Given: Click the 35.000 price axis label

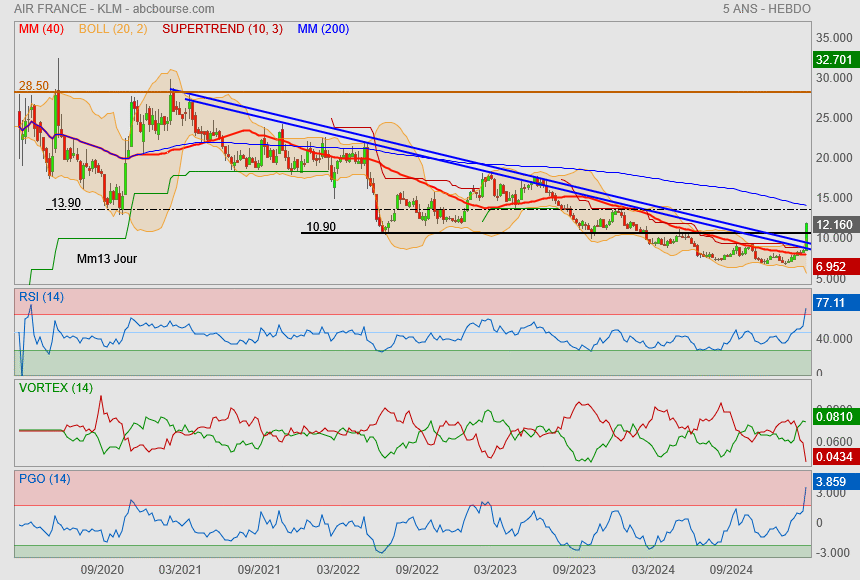Looking at the screenshot, I should (834, 38).
